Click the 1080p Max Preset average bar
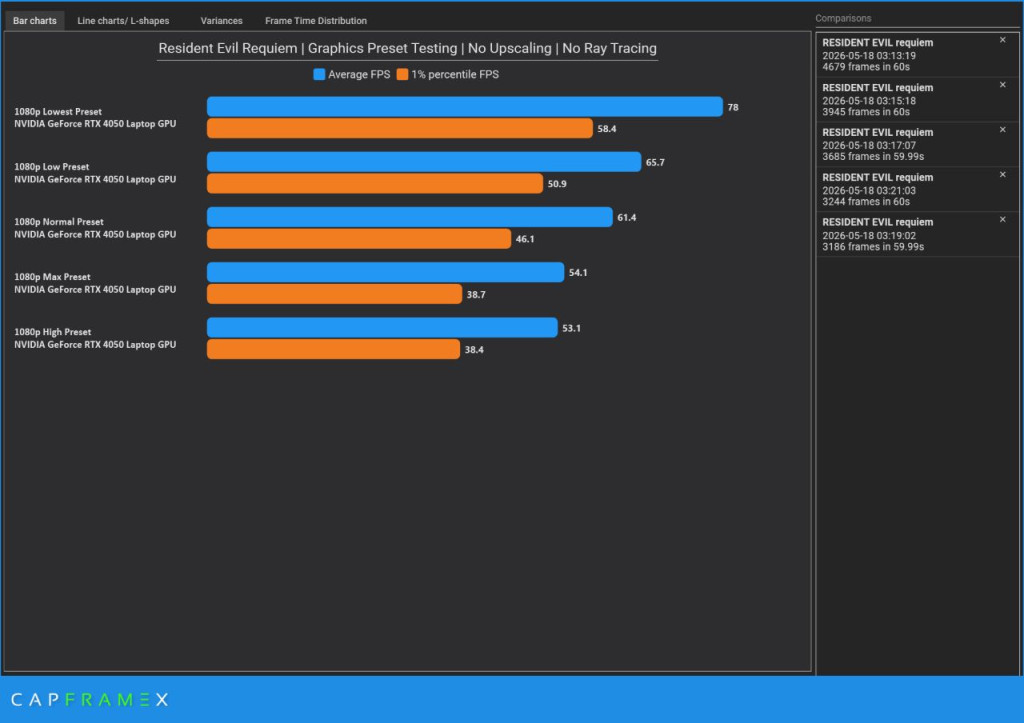The image size is (1024, 723). tap(385, 272)
